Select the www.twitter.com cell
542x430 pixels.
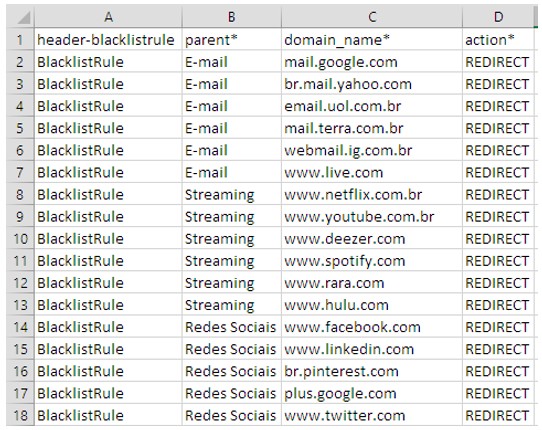click(x=372, y=415)
